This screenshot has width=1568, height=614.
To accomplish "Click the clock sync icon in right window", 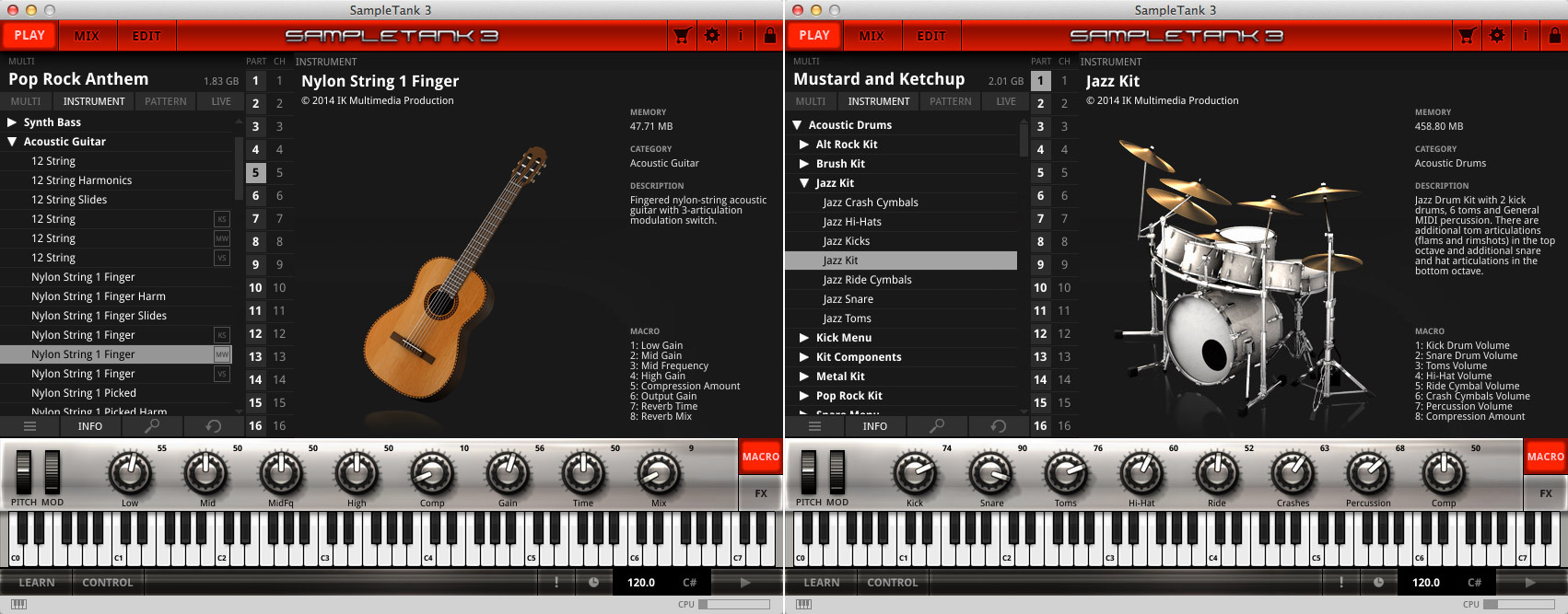I will (1379, 582).
